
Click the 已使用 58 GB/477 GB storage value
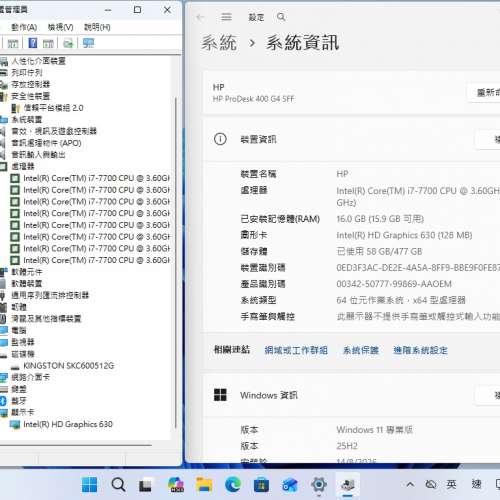(379, 251)
